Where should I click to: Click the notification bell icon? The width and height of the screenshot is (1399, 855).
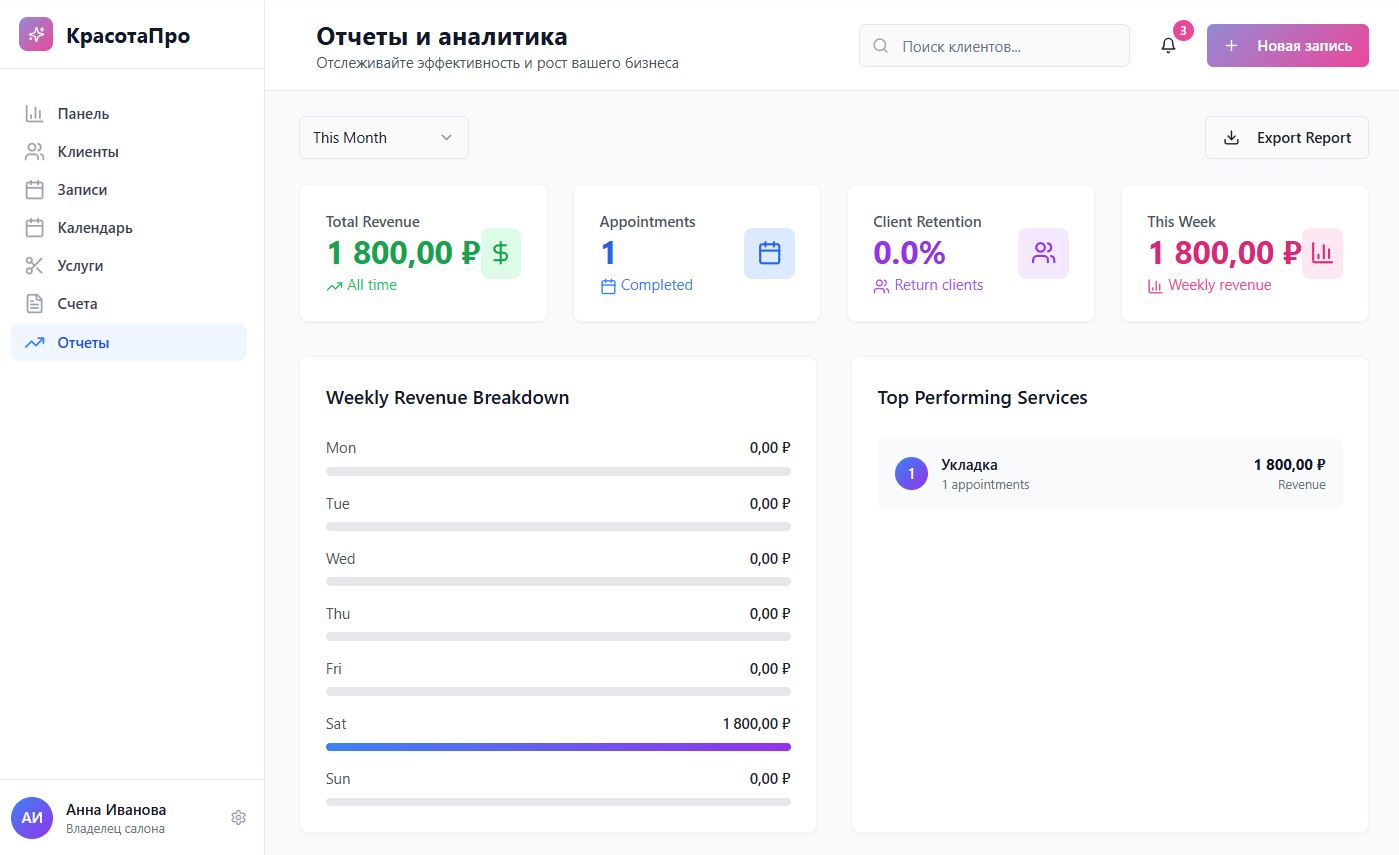click(1168, 46)
